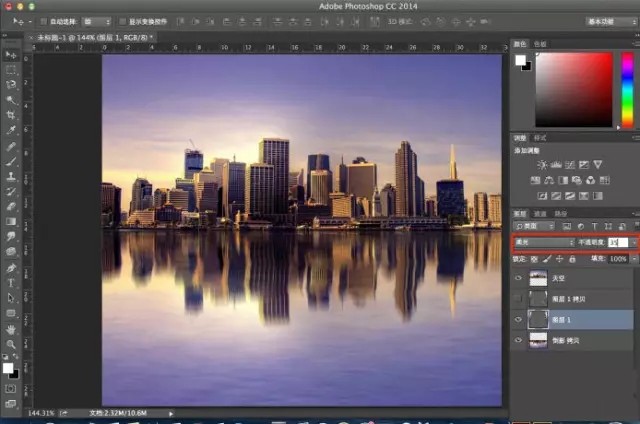Enable the 显示变换控件 checkbox
The height and width of the screenshot is (424, 640).
[x=122, y=20]
